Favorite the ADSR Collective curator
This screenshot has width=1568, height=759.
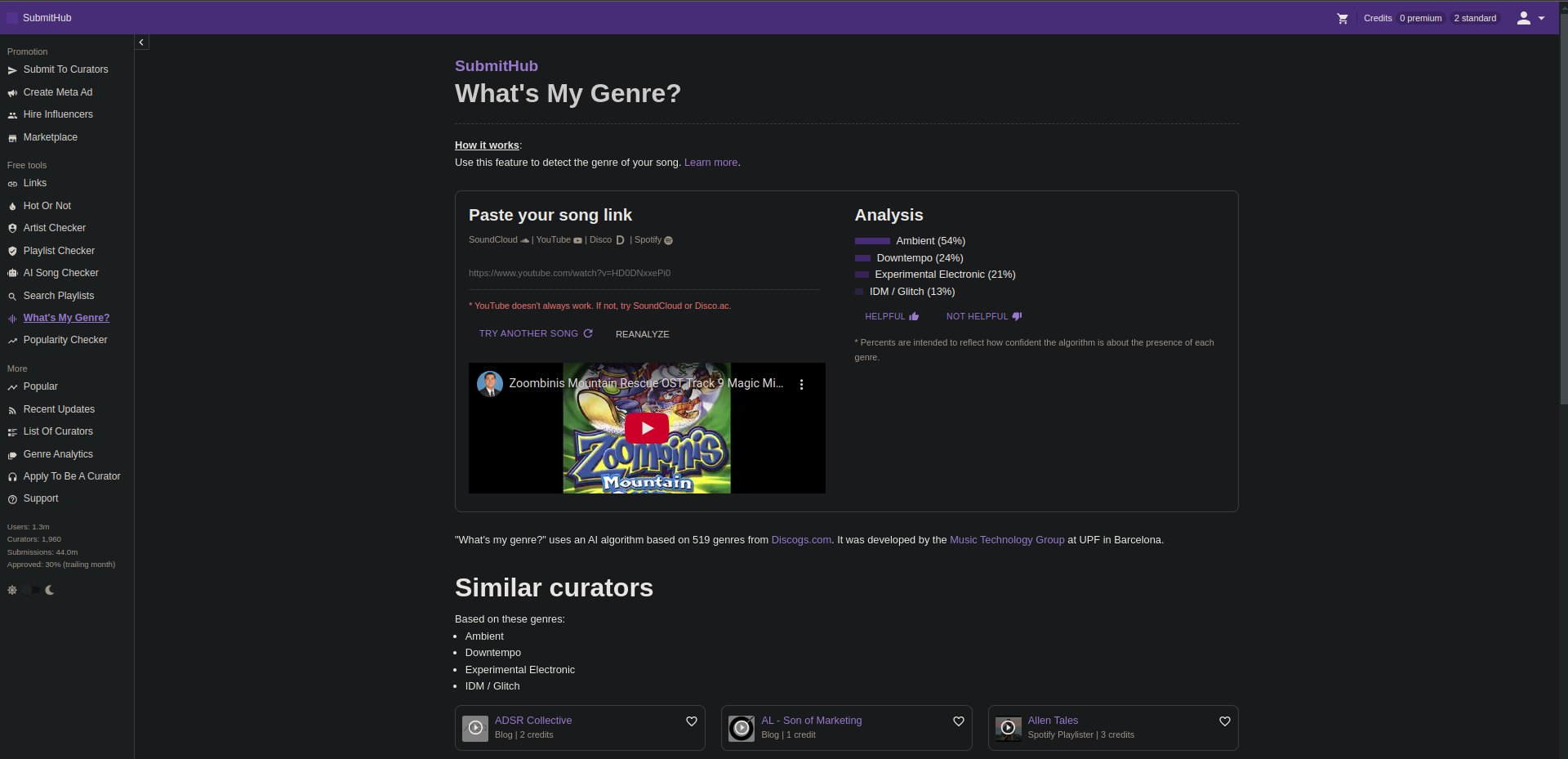coord(691,721)
